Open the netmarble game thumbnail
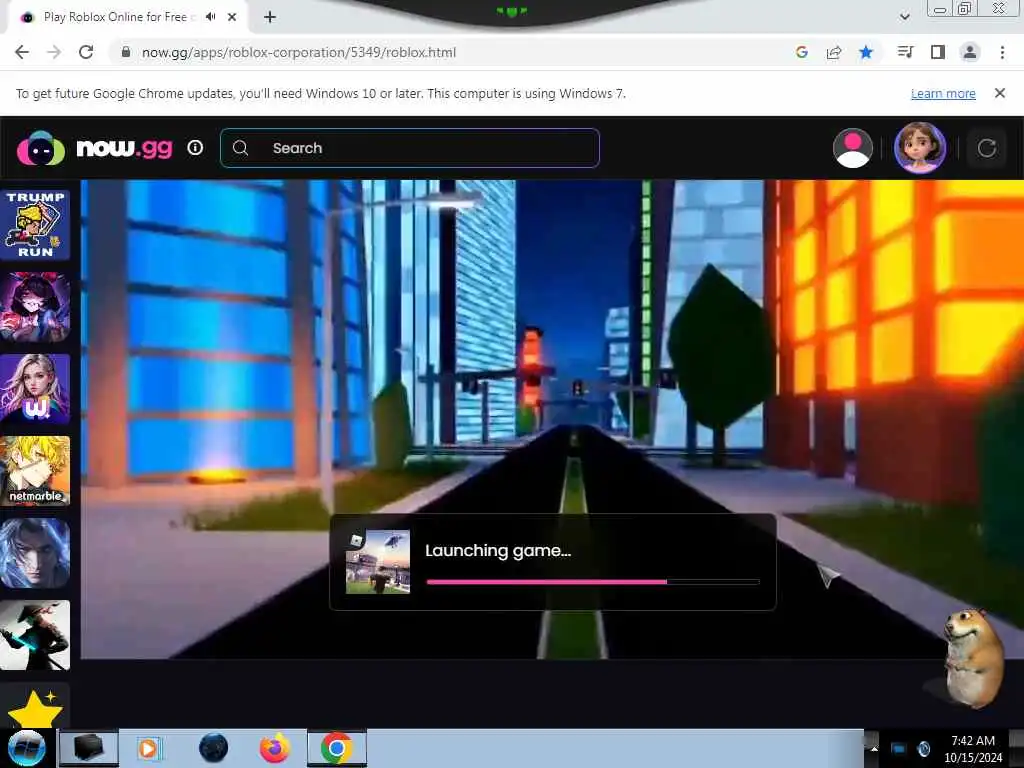This screenshot has height=768, width=1024. pyautogui.click(x=35, y=471)
